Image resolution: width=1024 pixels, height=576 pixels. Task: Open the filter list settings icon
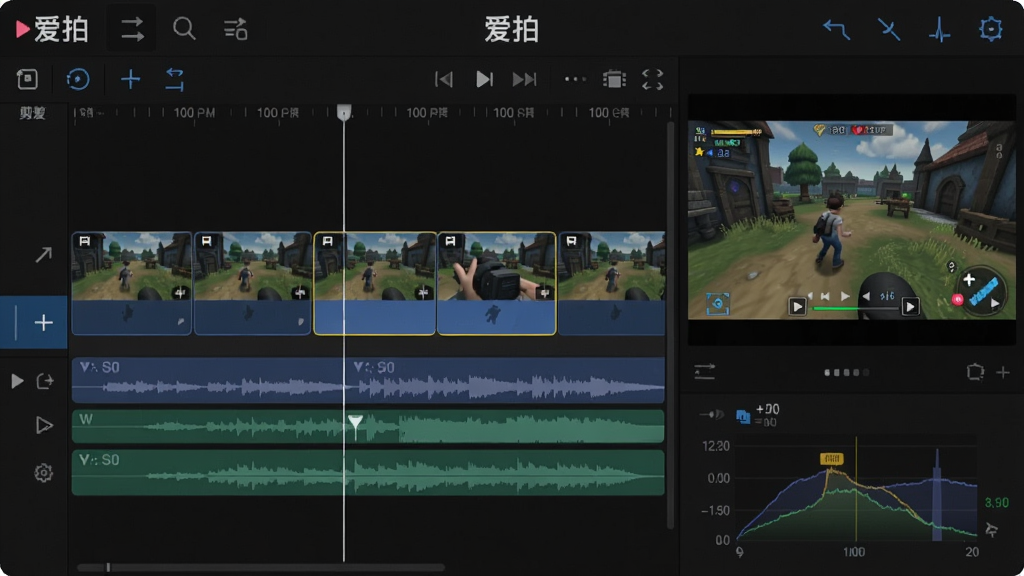pos(236,29)
